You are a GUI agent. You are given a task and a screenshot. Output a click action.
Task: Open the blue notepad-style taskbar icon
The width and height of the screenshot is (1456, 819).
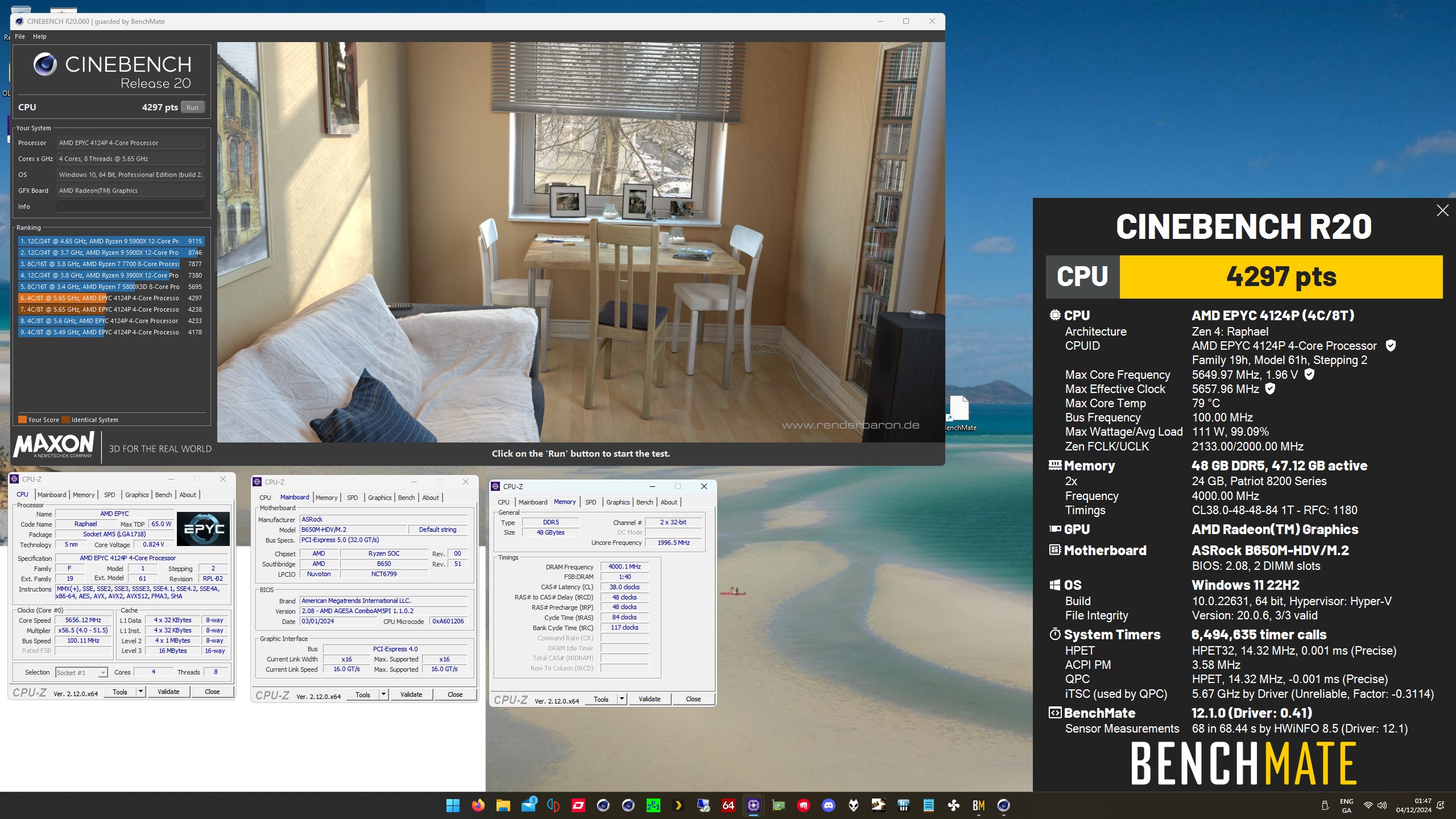point(929,805)
